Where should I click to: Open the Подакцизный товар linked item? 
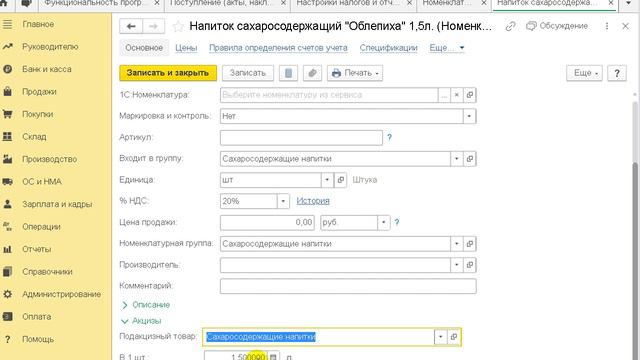point(454,337)
